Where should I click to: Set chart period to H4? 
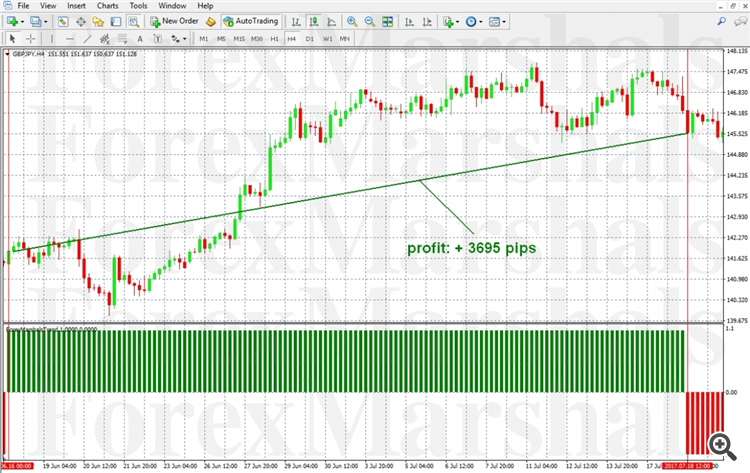292,39
